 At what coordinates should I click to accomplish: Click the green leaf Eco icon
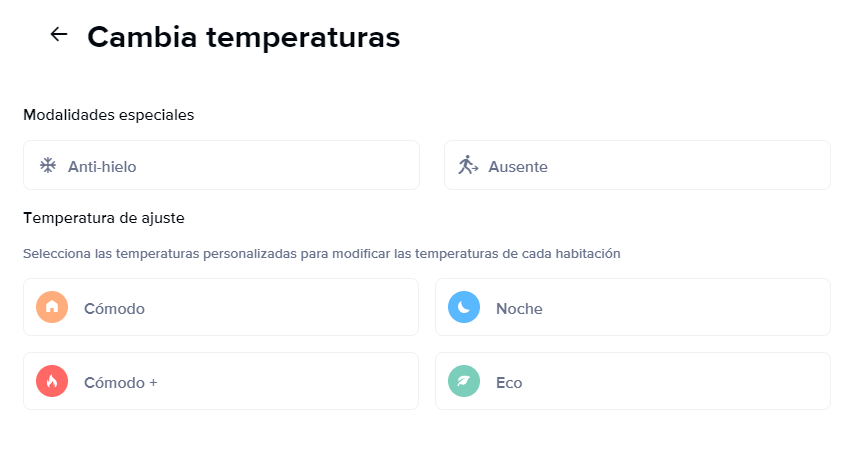tap(464, 381)
